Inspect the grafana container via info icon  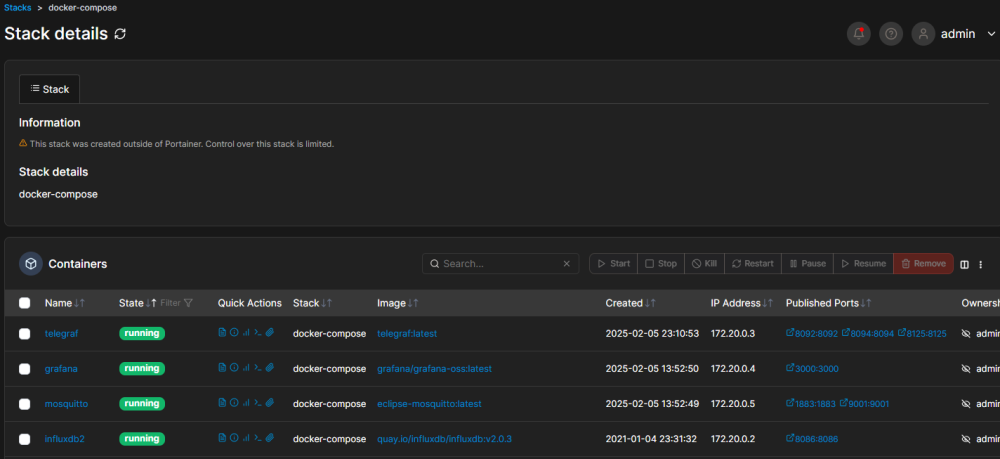tap(234, 368)
